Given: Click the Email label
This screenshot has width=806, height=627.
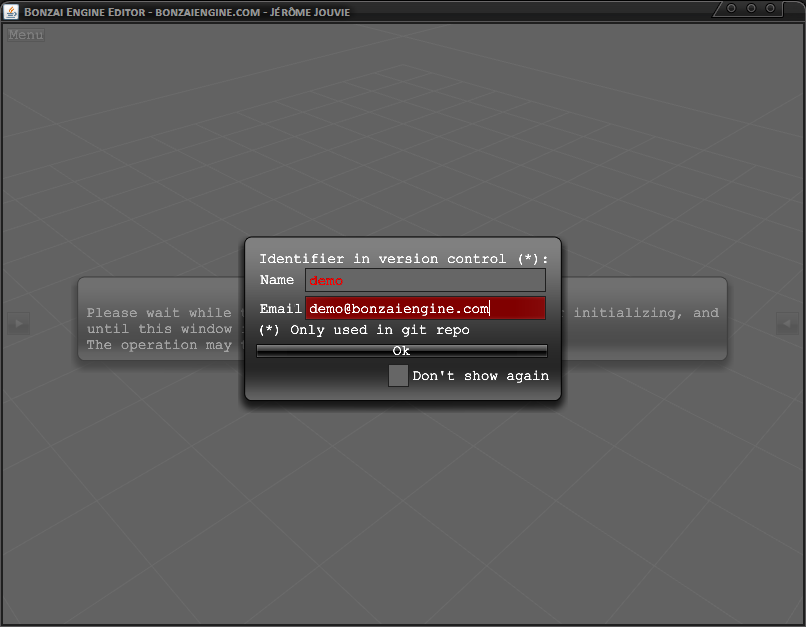Looking at the screenshot, I should coord(280,309).
